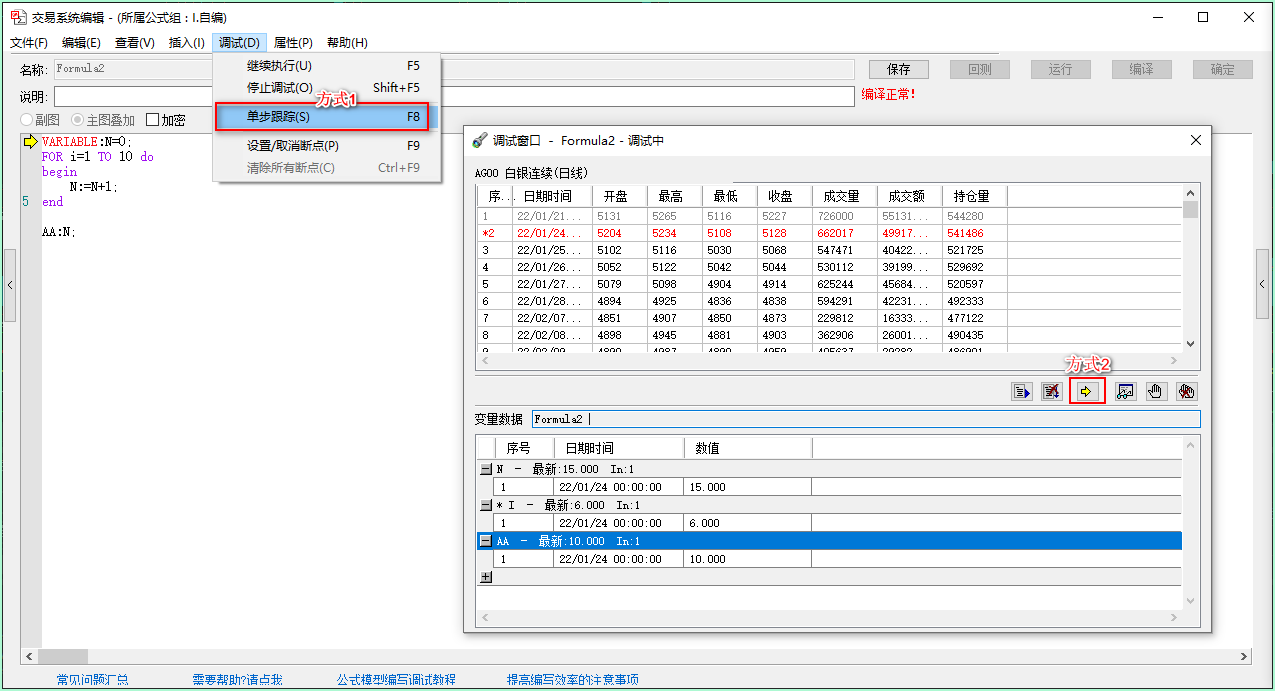Click the code line "N:=N+1;"
1275x691 pixels.
(94, 187)
